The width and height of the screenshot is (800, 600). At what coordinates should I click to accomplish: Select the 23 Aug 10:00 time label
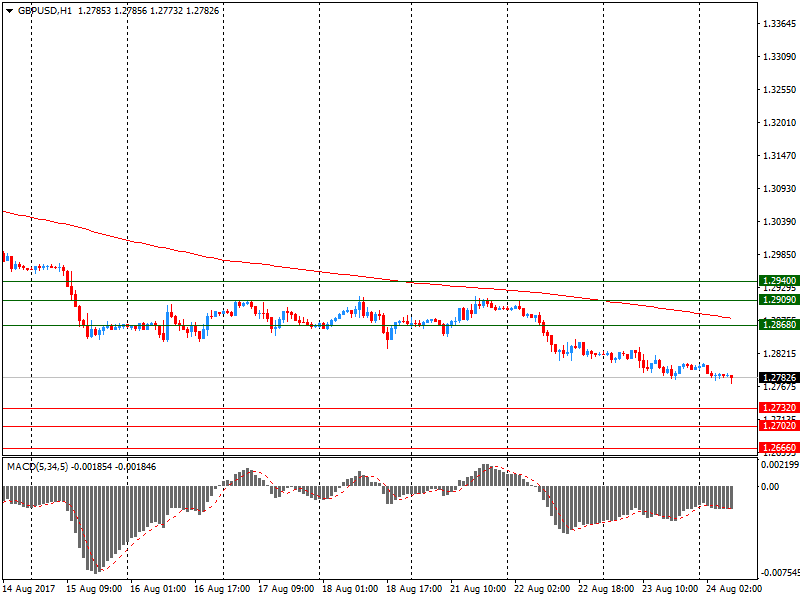coord(670,589)
